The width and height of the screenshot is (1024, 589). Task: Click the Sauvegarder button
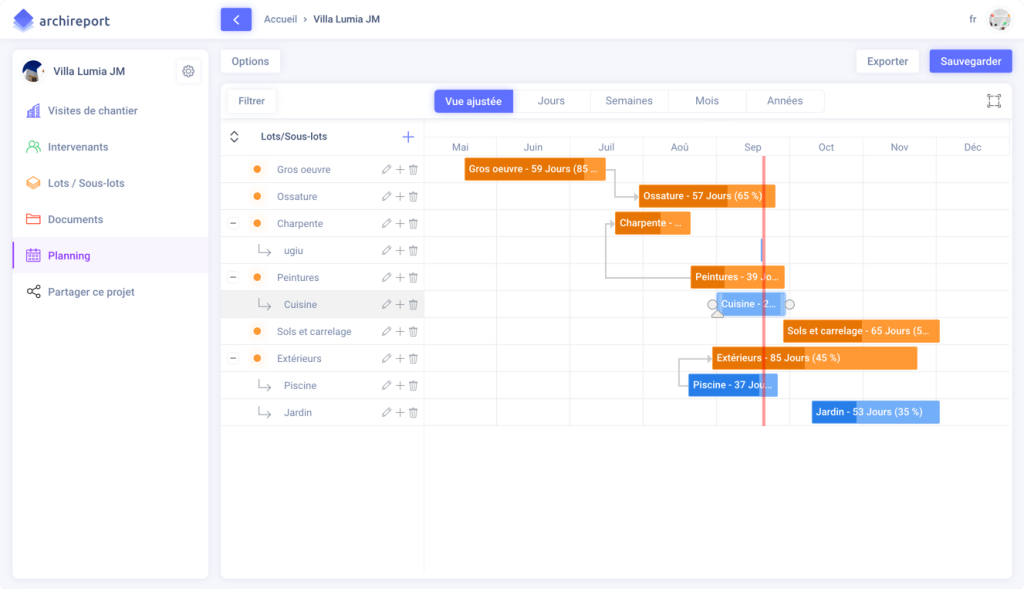[970, 61]
